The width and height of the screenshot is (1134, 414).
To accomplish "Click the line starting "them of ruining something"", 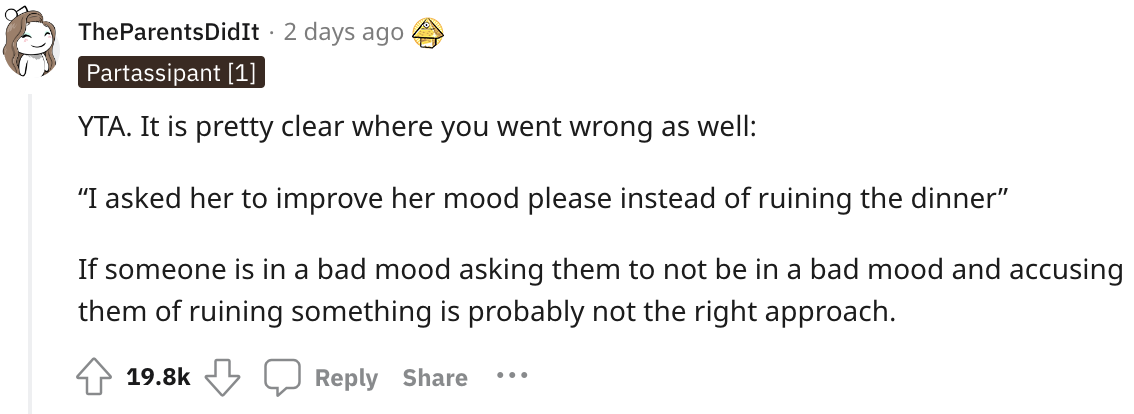I will [x=487, y=313].
